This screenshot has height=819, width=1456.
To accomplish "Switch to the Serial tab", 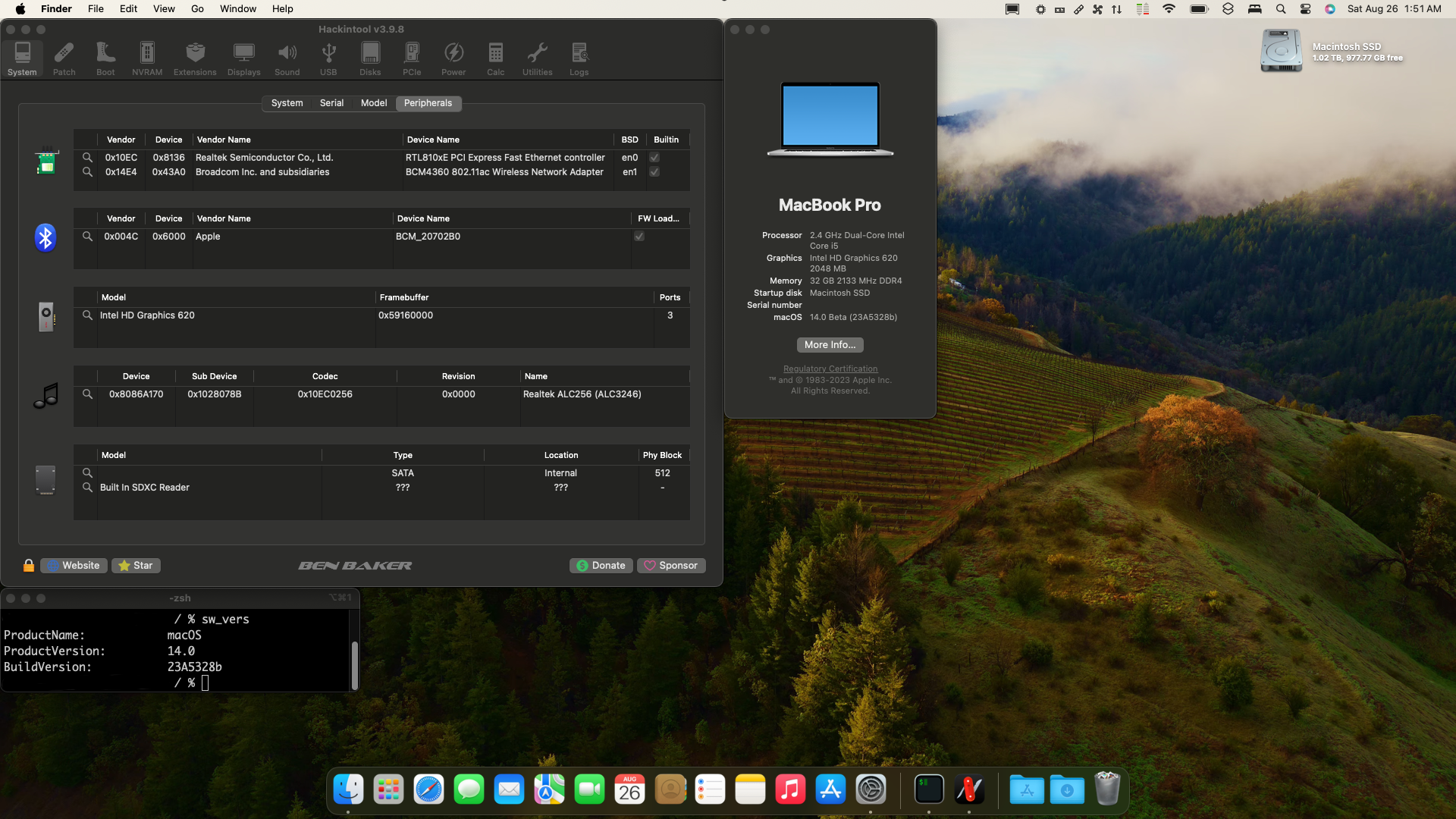I will (331, 103).
